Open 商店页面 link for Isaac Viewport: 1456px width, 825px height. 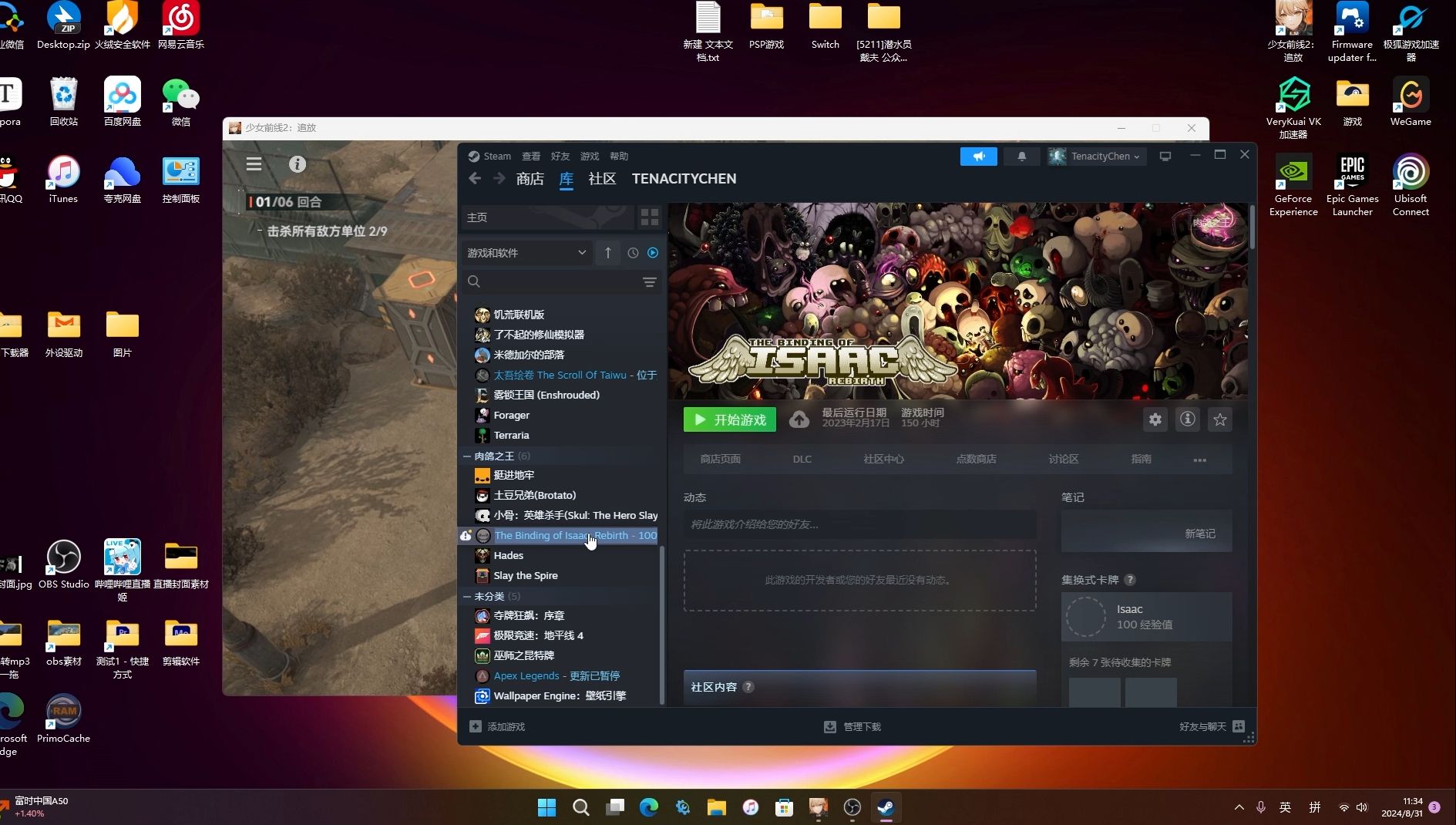721,460
